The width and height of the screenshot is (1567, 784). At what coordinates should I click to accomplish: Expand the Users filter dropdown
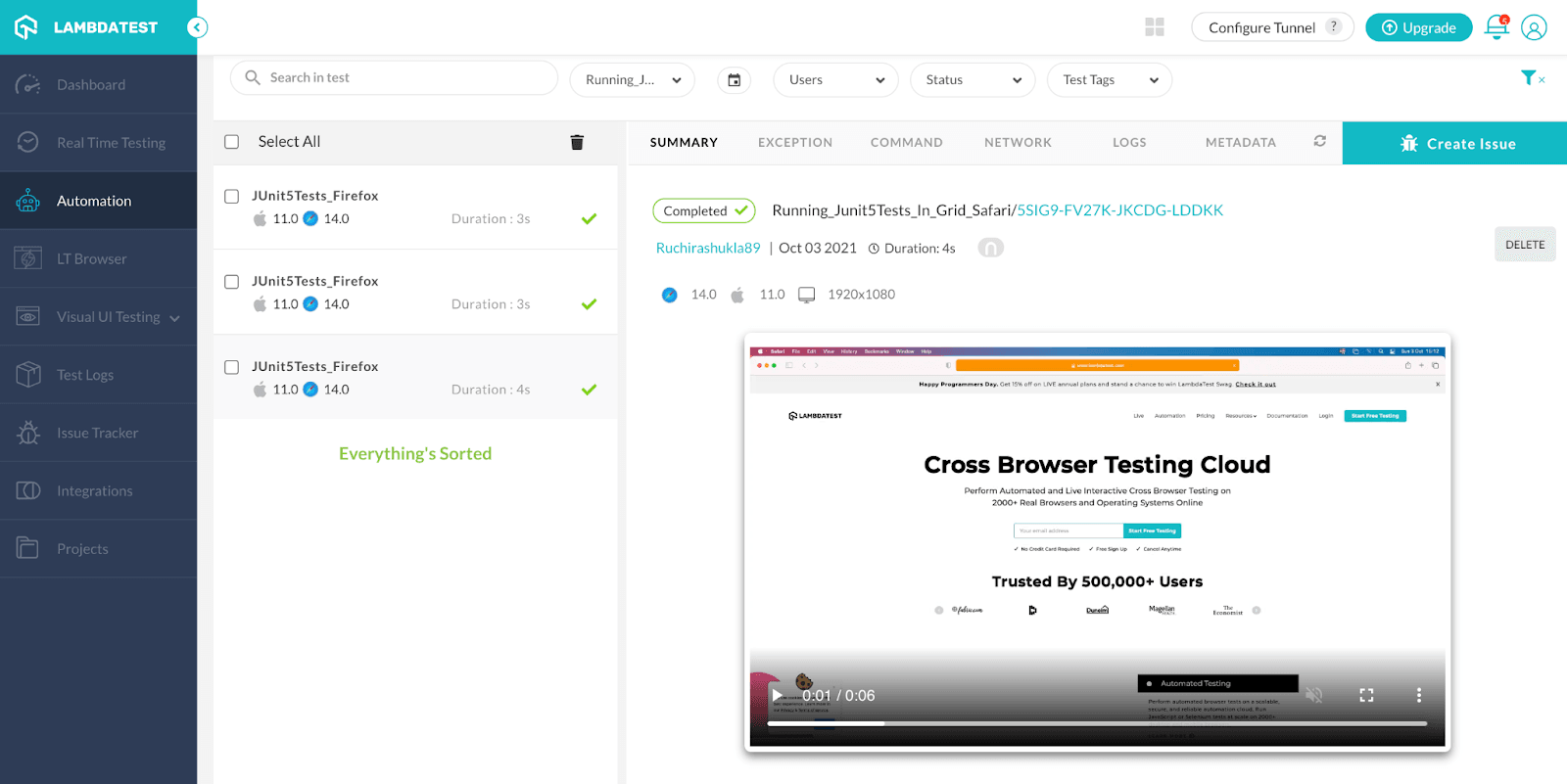pos(836,80)
